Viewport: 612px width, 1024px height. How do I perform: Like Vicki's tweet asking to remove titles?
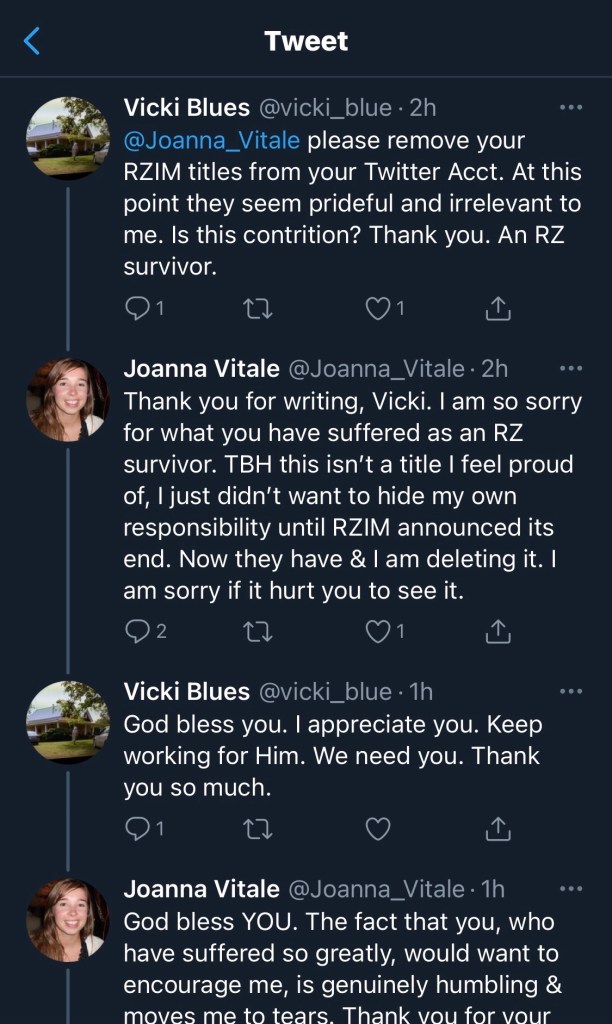click(377, 309)
